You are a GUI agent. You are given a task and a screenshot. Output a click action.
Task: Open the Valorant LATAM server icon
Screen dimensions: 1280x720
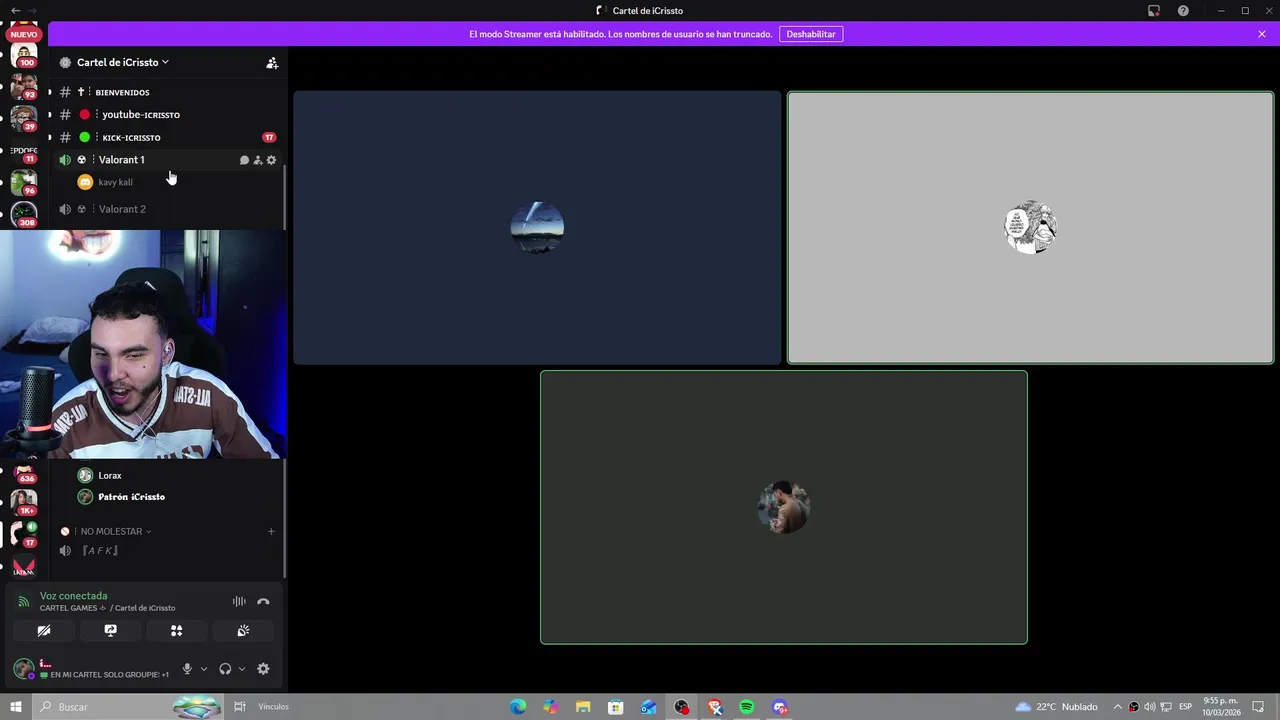pyautogui.click(x=24, y=567)
